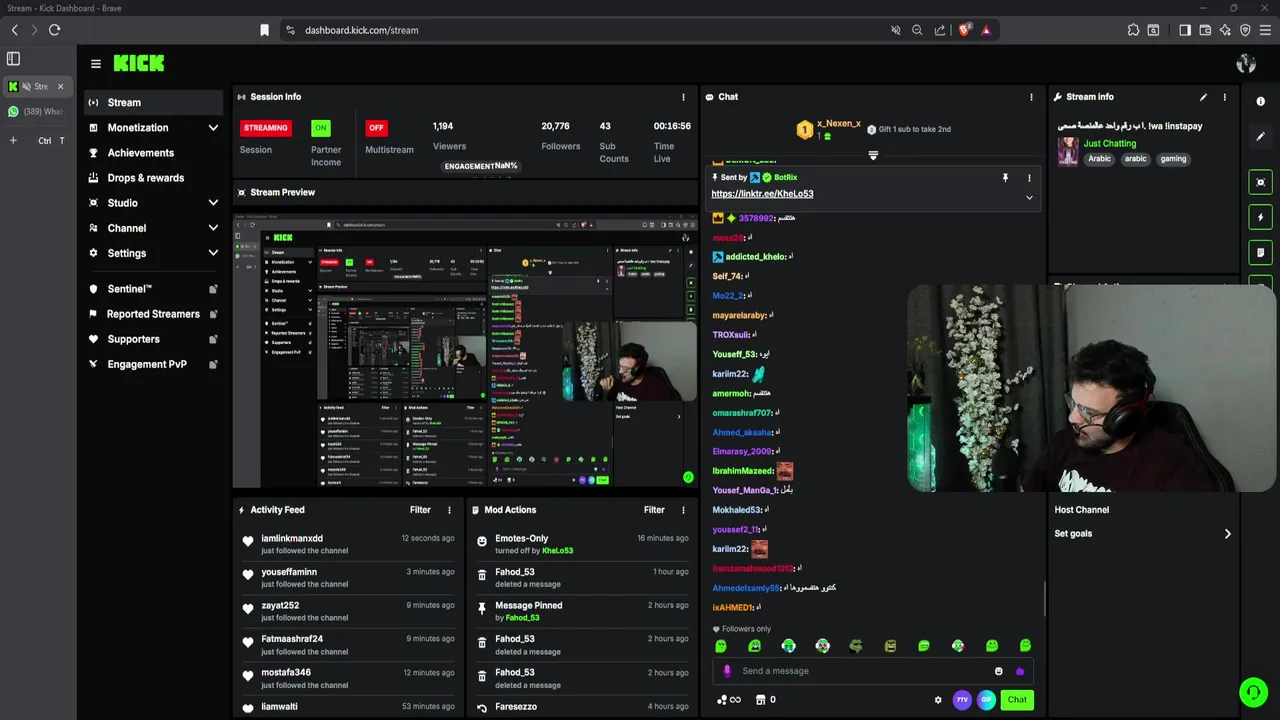Open the hamburger menu next to KICK logo

pyautogui.click(x=95, y=63)
